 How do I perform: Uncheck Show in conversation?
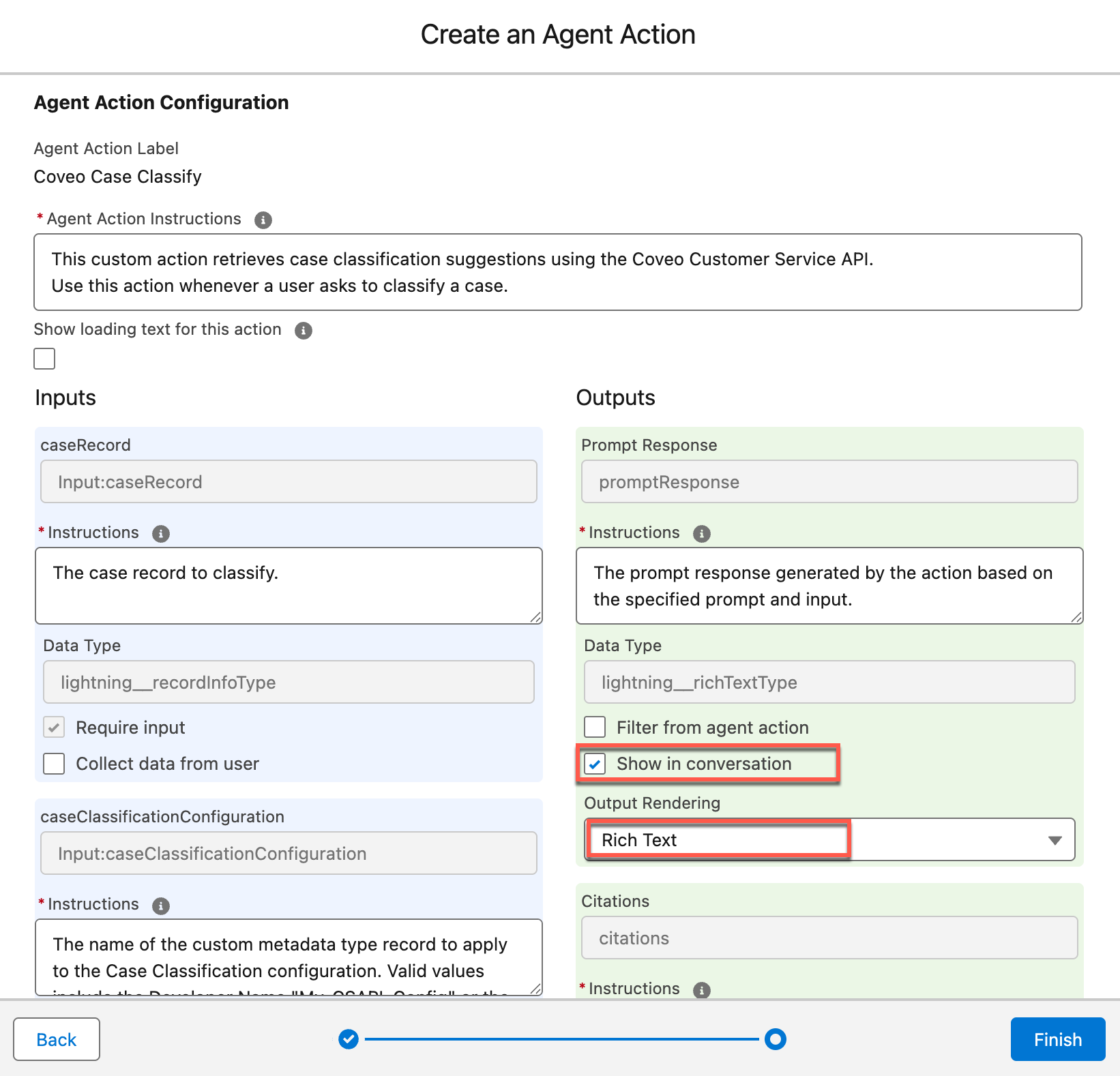coord(595,764)
